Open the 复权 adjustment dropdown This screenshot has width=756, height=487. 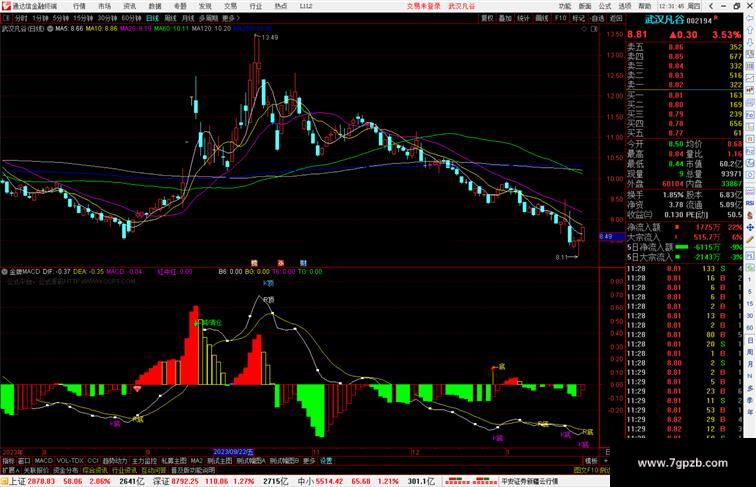click(x=487, y=18)
